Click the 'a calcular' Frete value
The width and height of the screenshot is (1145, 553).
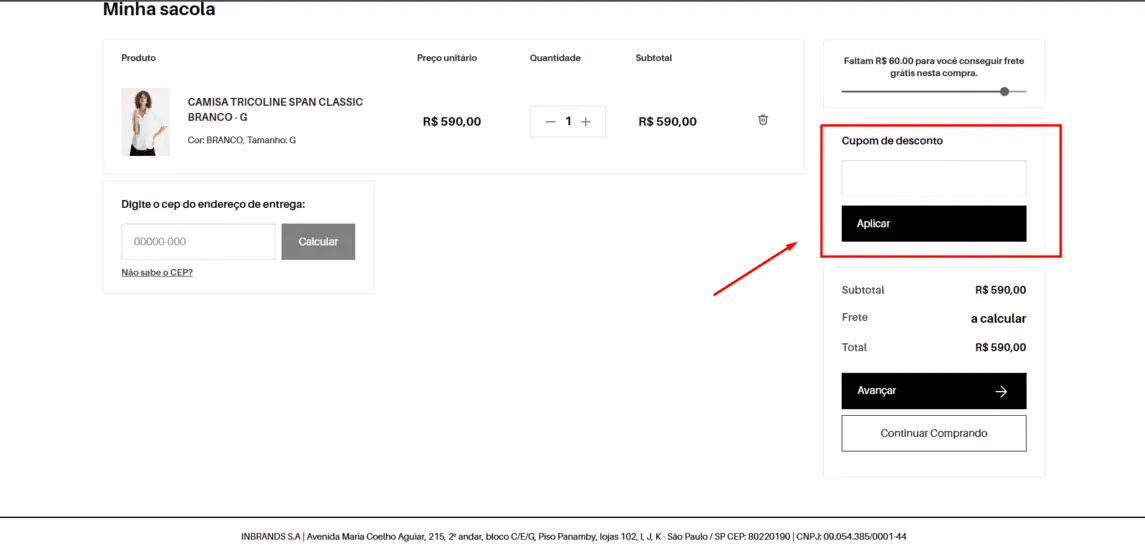click(x=998, y=319)
